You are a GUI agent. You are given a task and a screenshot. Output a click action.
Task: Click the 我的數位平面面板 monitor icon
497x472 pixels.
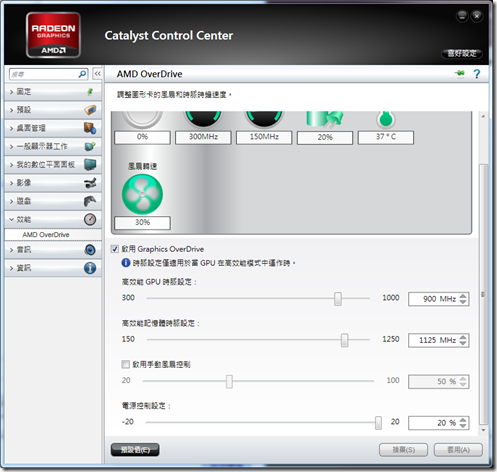point(90,164)
